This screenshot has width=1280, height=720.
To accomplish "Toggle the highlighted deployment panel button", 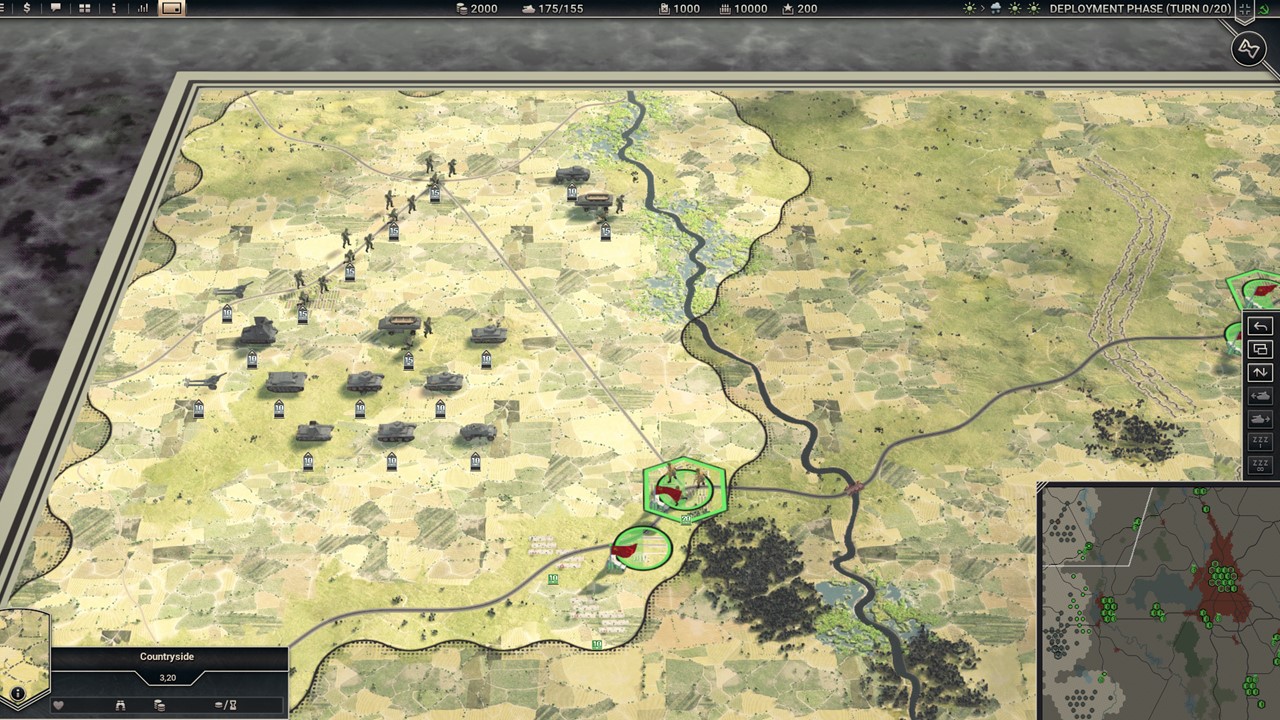I will coord(172,8).
